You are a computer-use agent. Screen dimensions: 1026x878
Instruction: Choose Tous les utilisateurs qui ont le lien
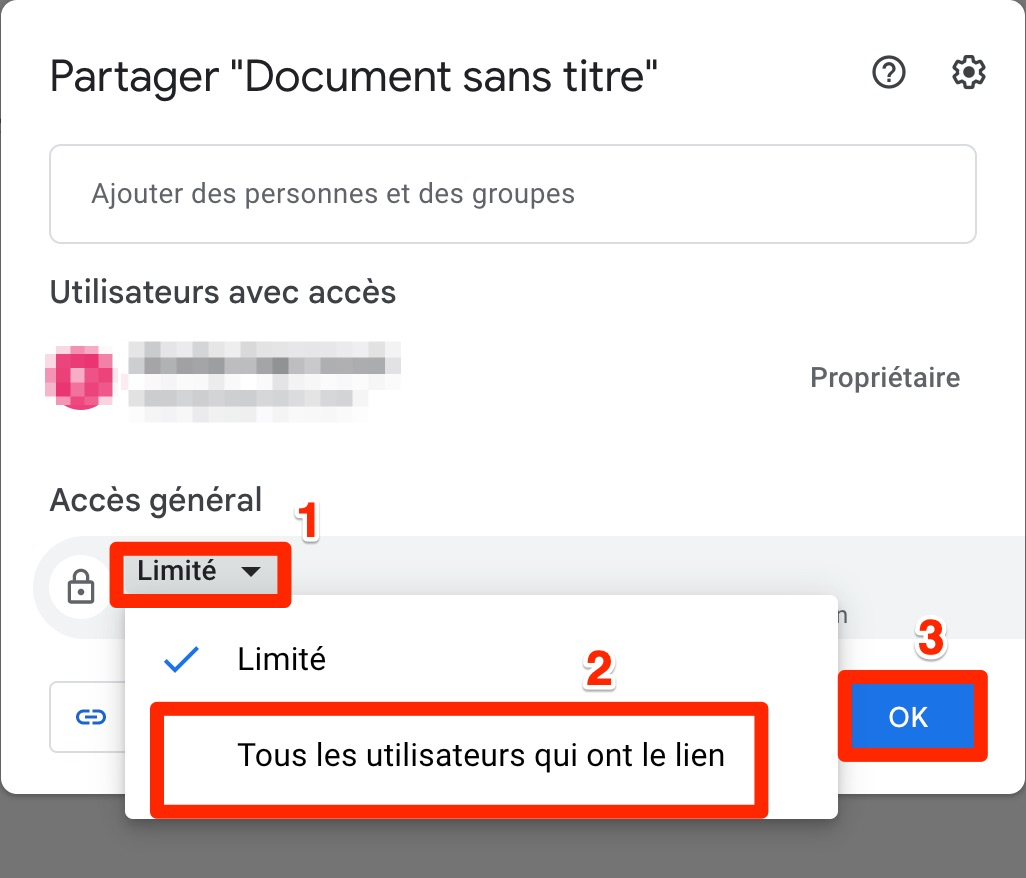pyautogui.click(x=481, y=755)
